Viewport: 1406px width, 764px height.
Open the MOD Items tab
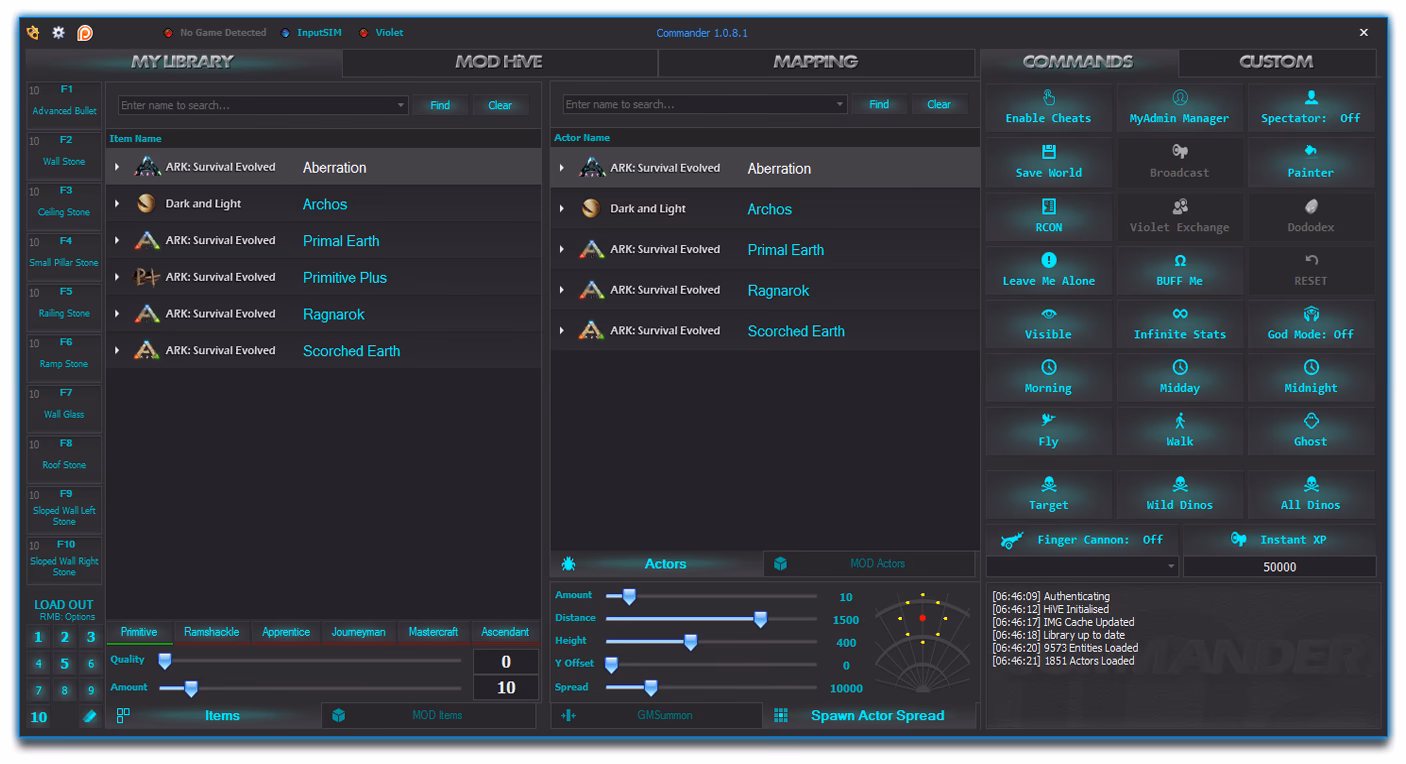[428, 715]
